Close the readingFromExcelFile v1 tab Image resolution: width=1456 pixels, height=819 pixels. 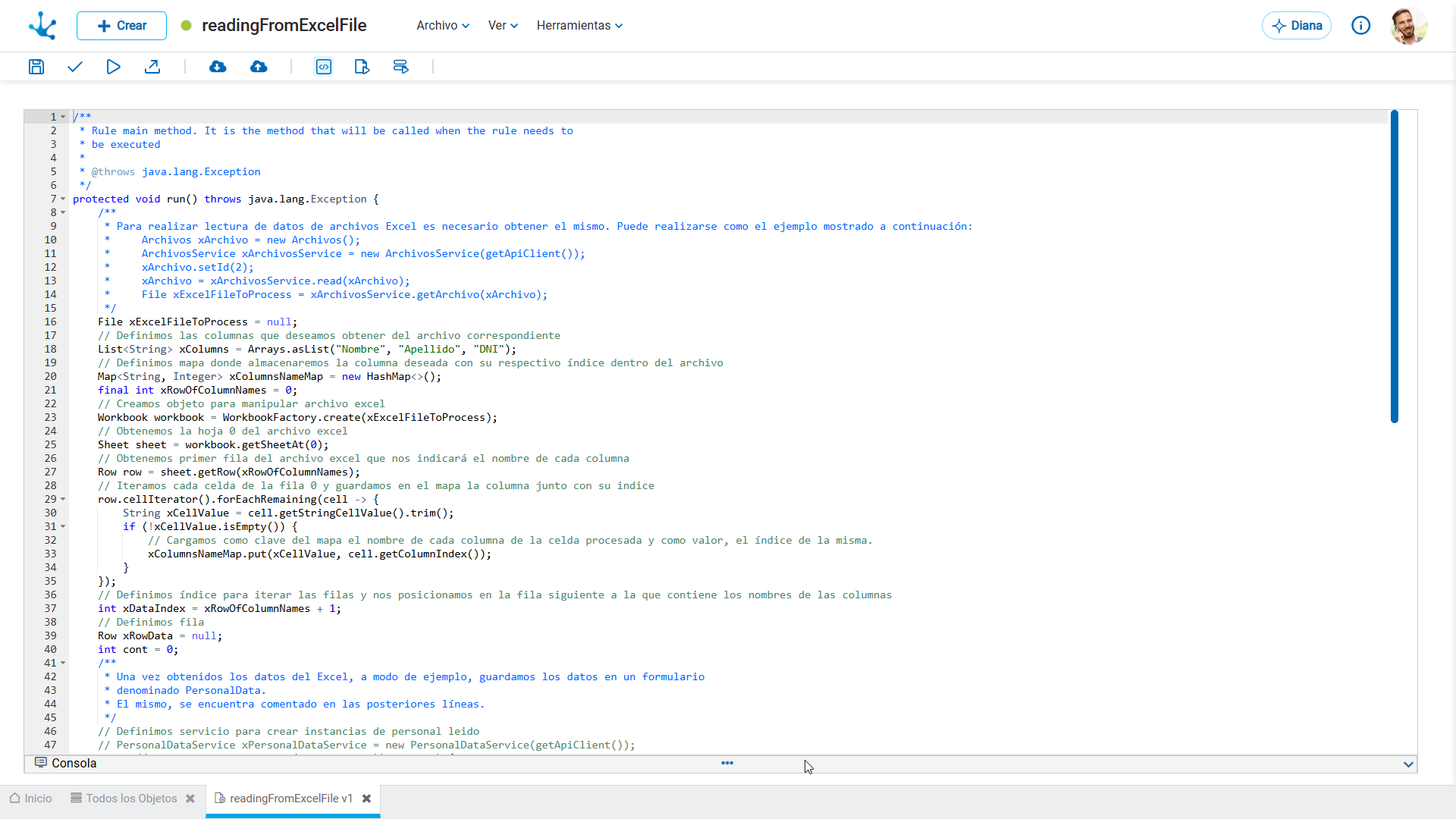click(367, 799)
